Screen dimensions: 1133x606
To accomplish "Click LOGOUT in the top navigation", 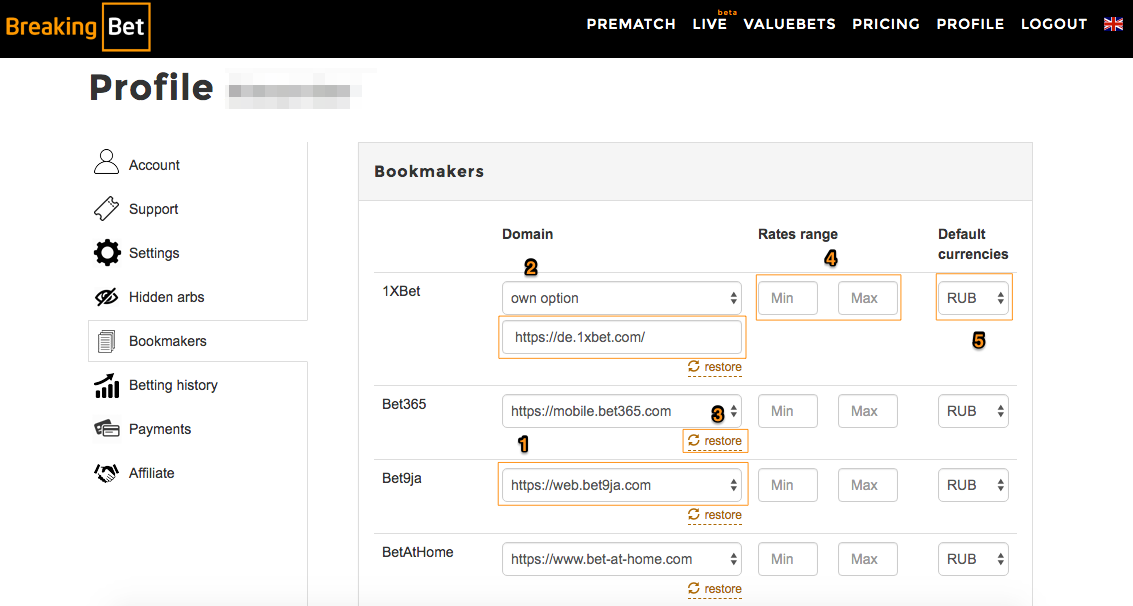I will pos(1054,25).
